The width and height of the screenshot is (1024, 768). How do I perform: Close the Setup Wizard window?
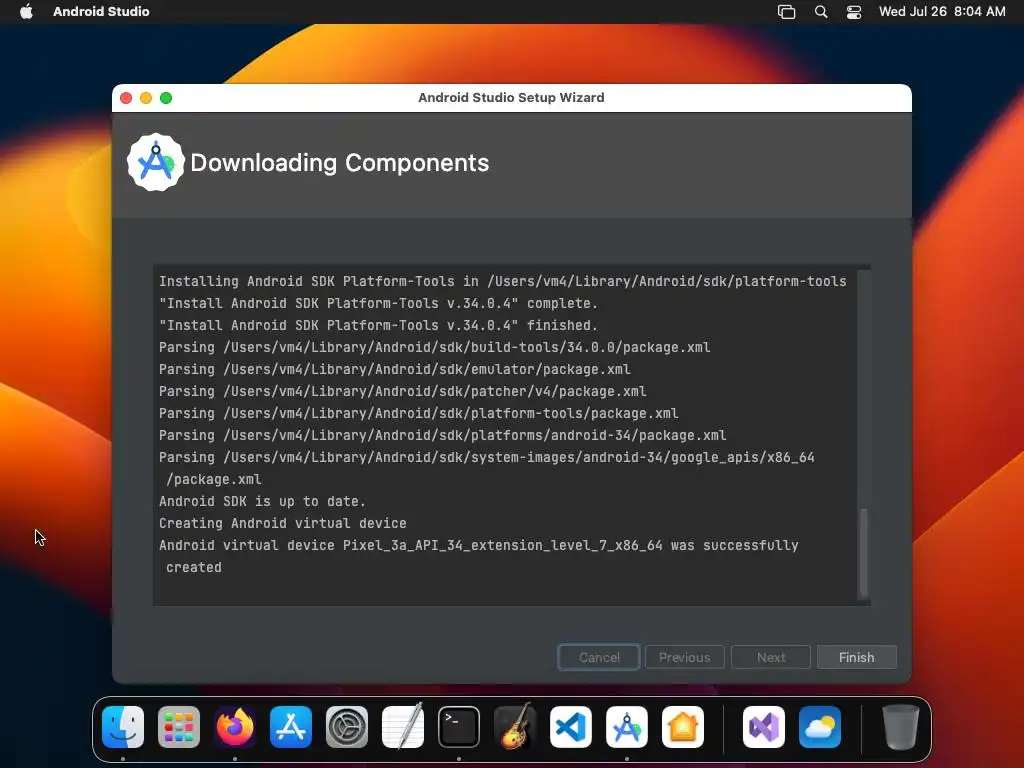(x=126, y=98)
